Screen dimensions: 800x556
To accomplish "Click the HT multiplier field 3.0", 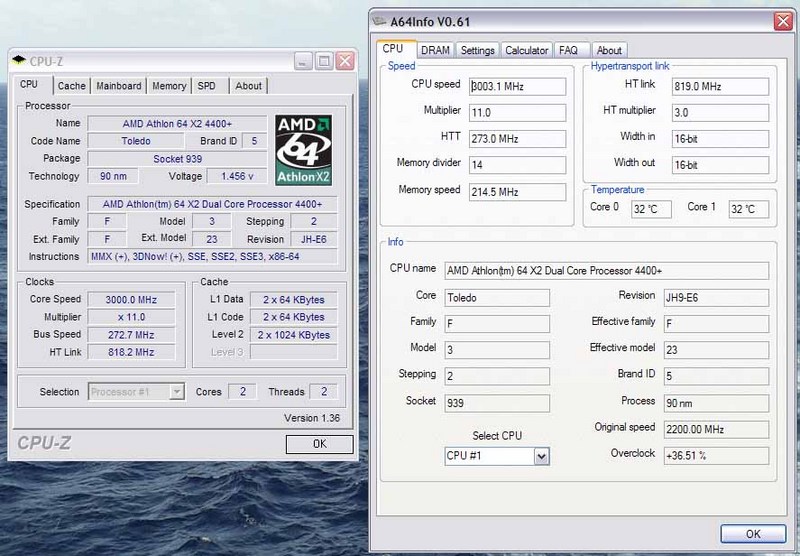I will [x=720, y=113].
